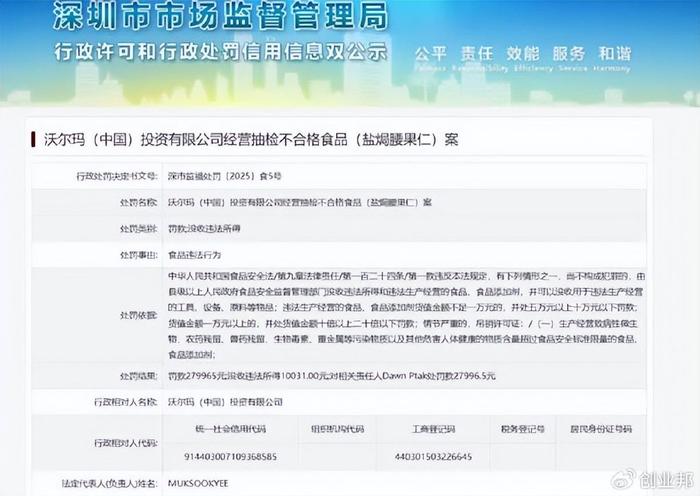Click the 工商登记码 column header

(433, 429)
